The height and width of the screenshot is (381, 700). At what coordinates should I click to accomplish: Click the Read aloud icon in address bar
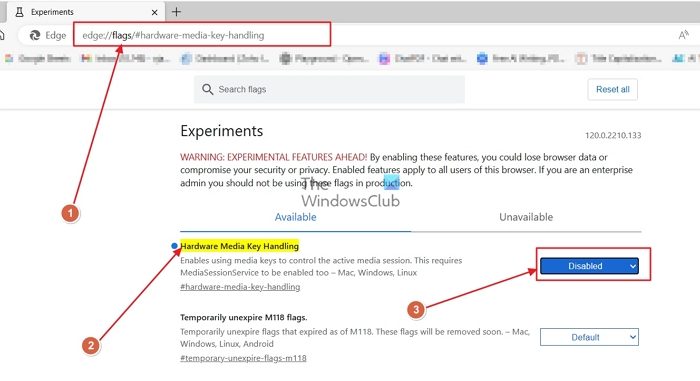point(683,35)
